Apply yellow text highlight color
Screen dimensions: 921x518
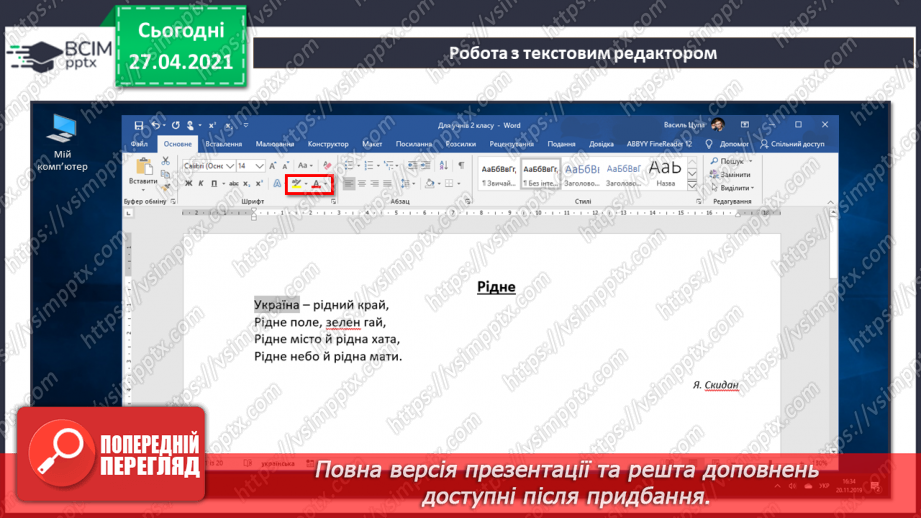[x=297, y=184]
